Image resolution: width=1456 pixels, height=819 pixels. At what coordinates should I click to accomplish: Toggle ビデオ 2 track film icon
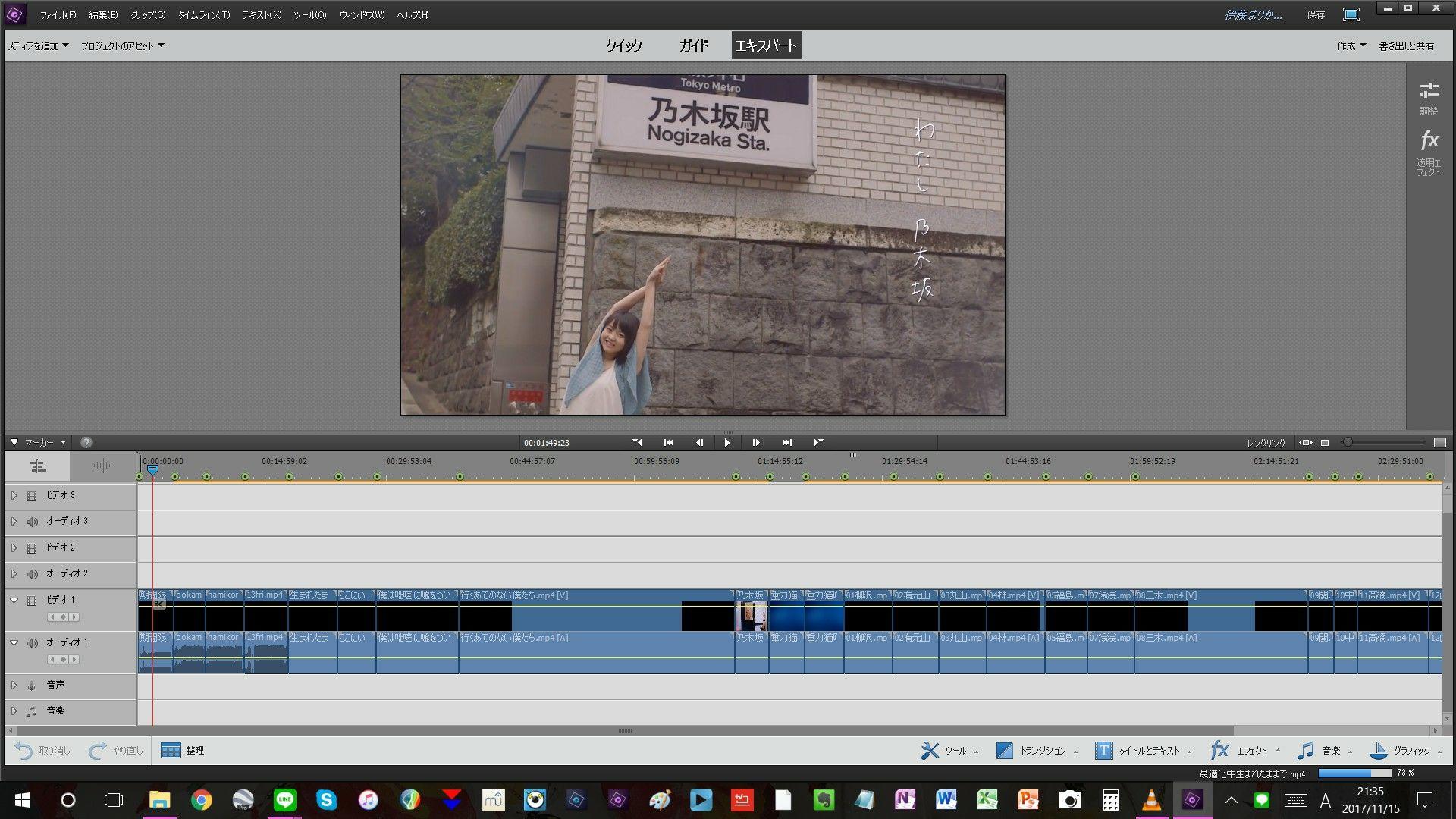32,548
